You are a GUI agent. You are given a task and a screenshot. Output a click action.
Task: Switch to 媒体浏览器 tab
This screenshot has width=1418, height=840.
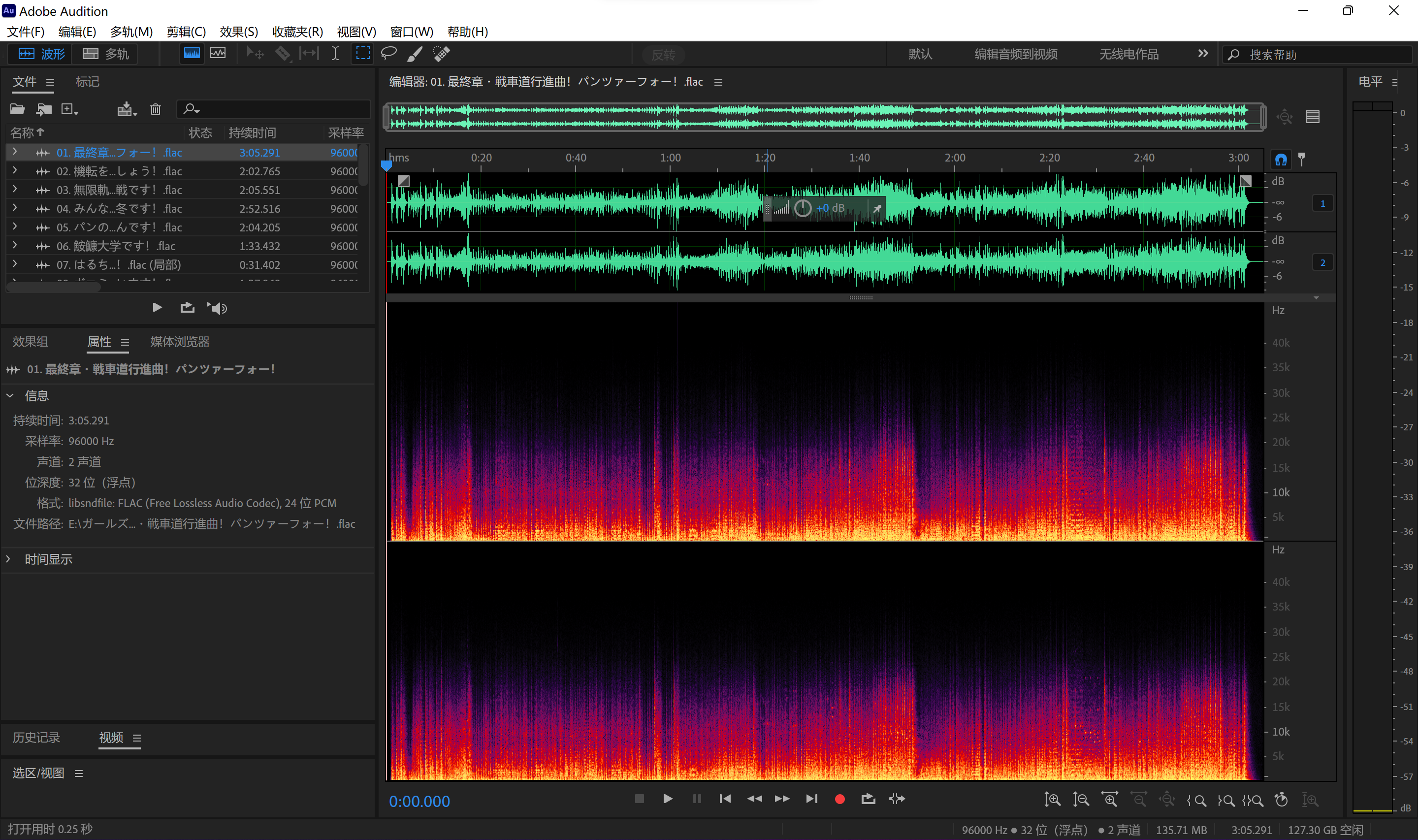pyautogui.click(x=180, y=341)
